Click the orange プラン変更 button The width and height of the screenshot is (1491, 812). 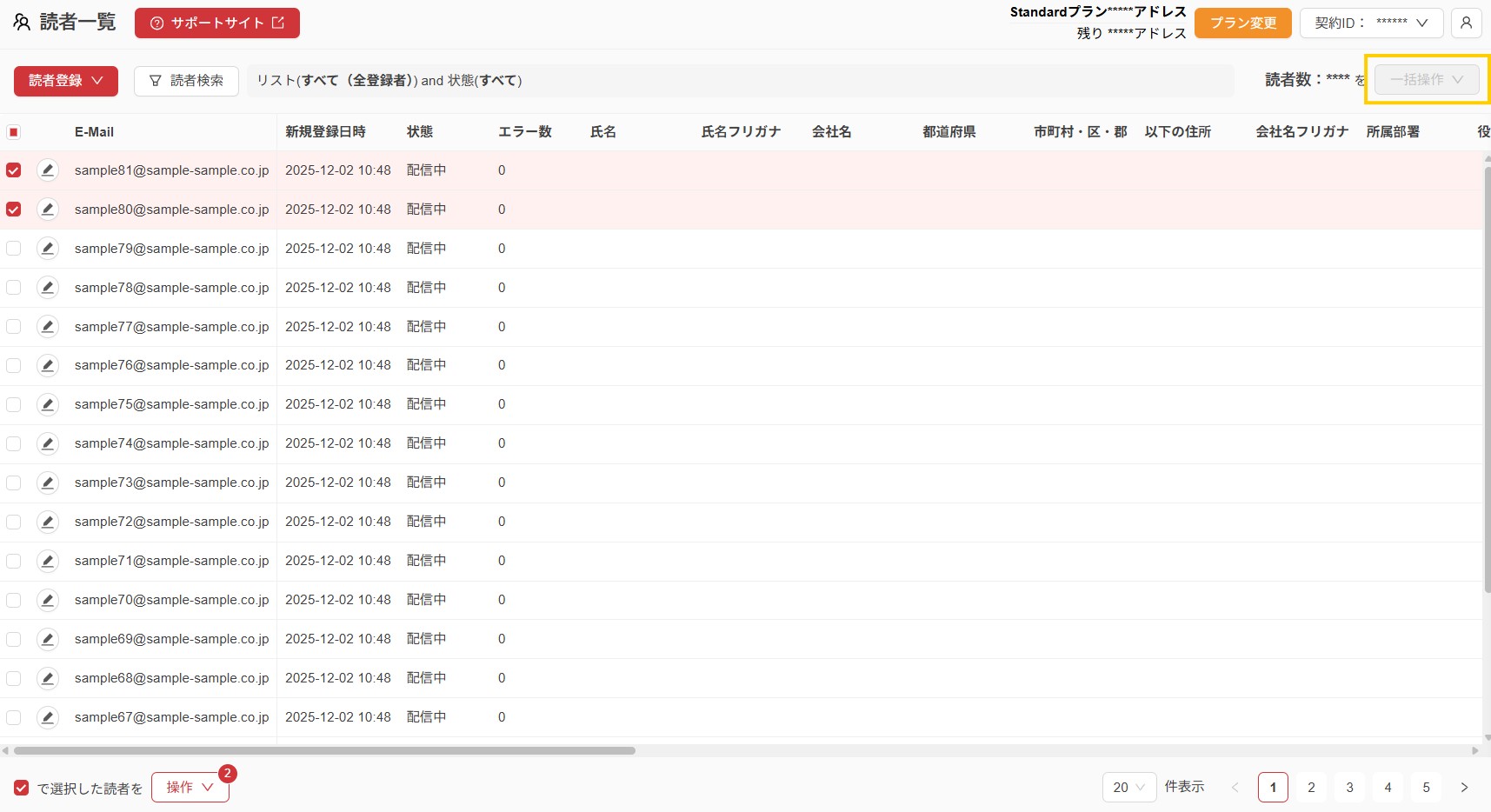(1242, 23)
